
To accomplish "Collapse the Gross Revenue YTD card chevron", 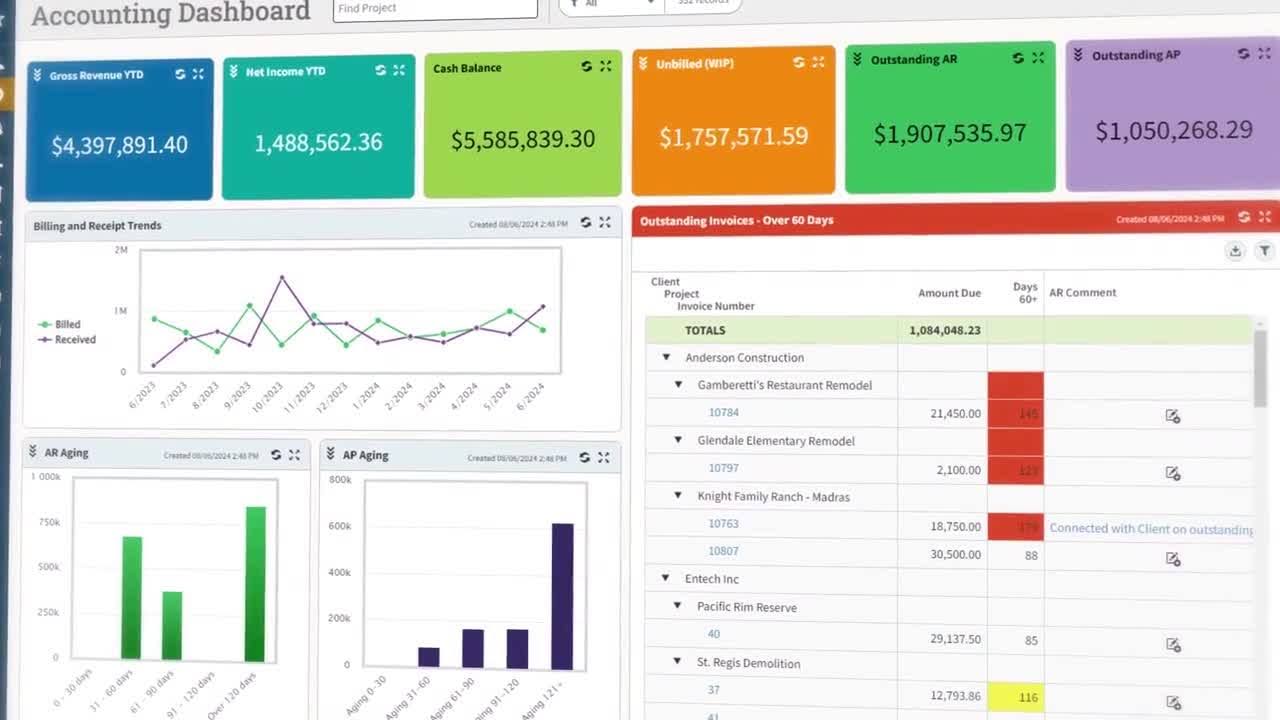I will (38, 75).
